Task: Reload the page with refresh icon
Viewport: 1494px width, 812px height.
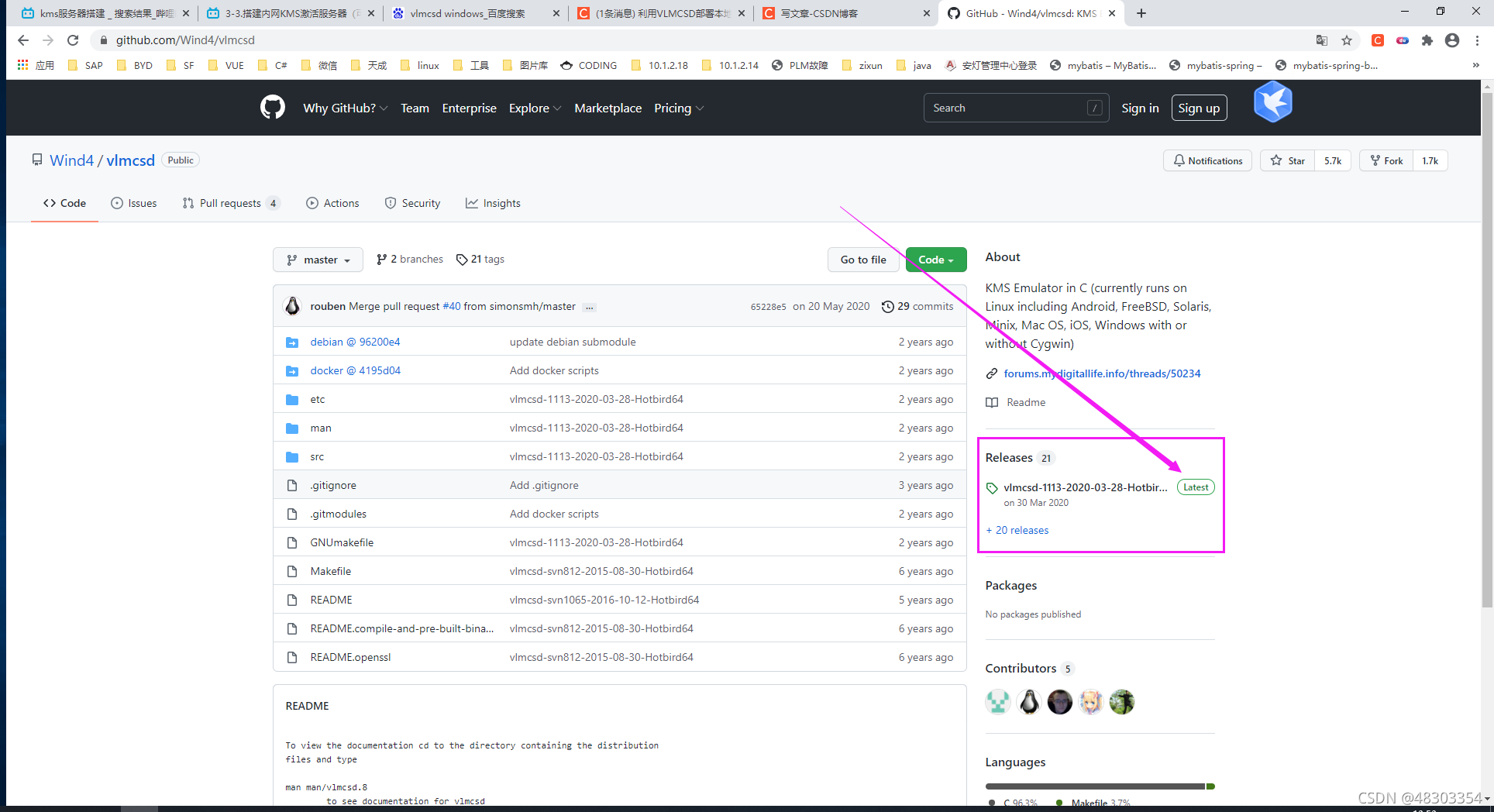Action: (73, 40)
